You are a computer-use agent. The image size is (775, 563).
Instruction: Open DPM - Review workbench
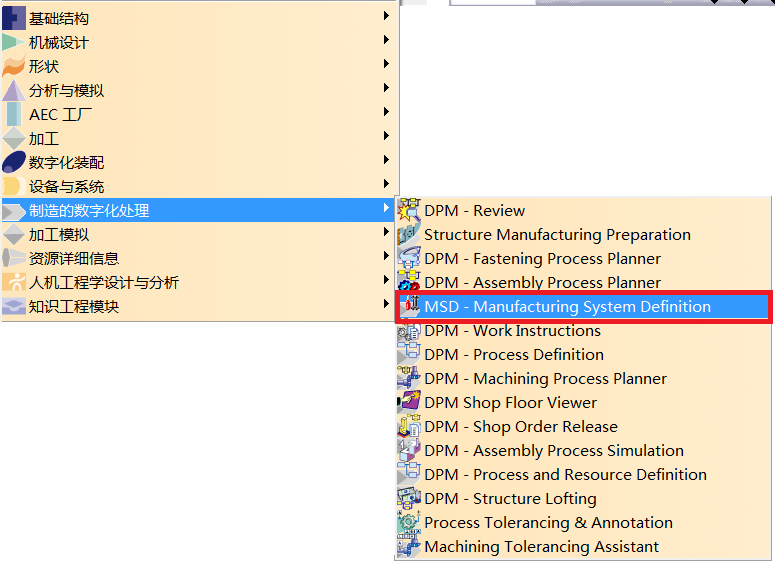tap(584, 211)
